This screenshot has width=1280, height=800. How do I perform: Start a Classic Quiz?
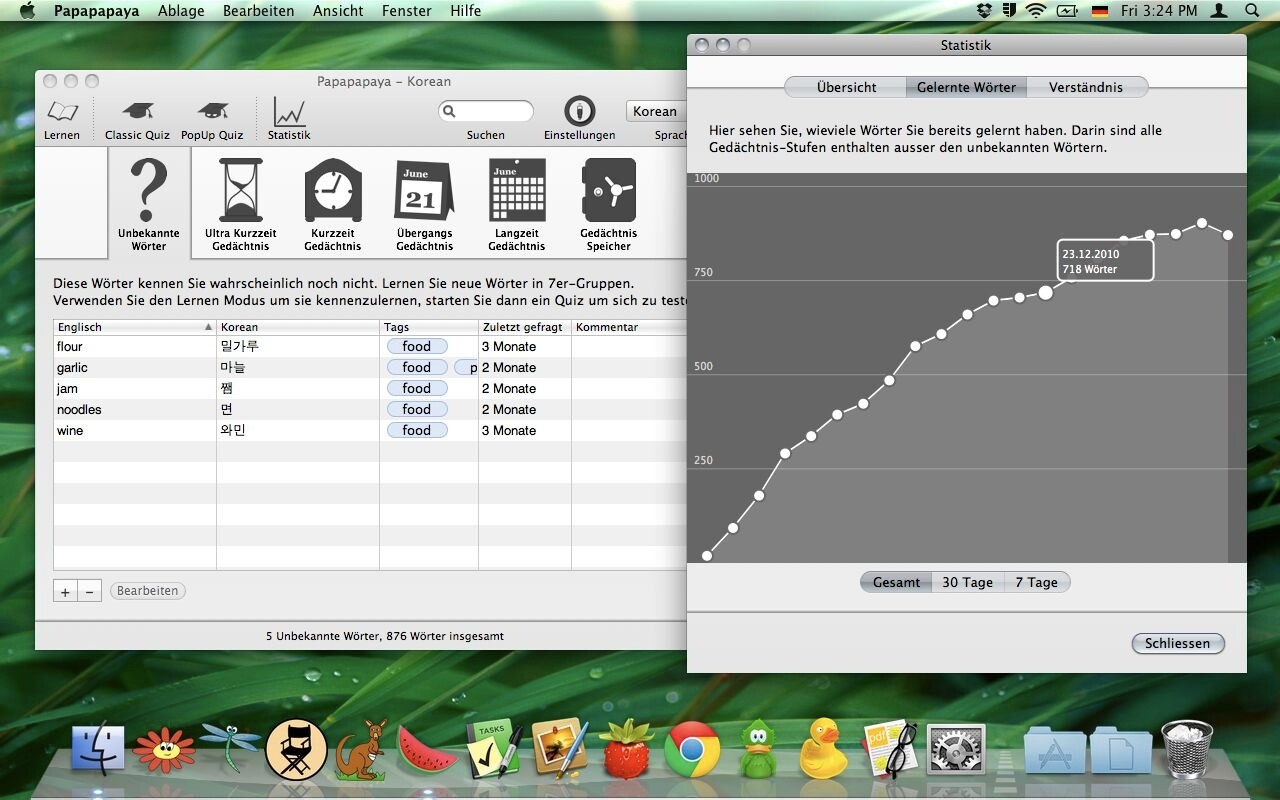pos(137,119)
